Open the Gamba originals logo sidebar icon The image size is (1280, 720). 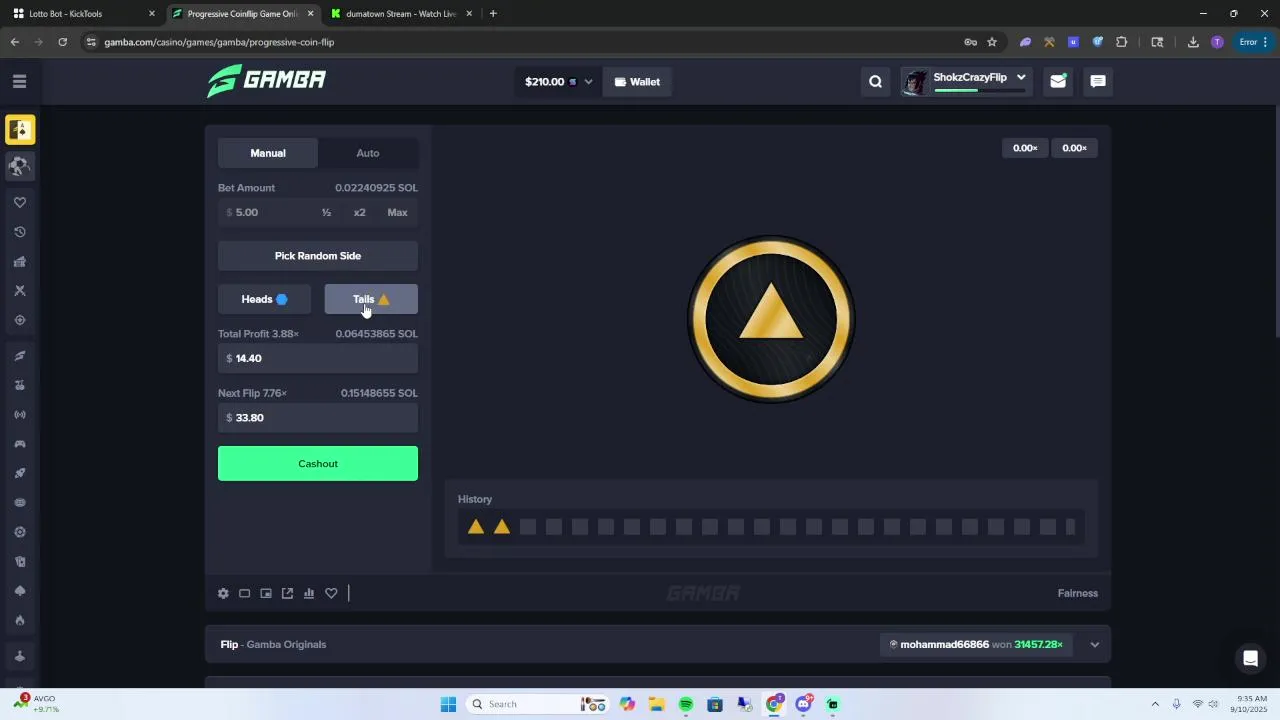point(20,356)
